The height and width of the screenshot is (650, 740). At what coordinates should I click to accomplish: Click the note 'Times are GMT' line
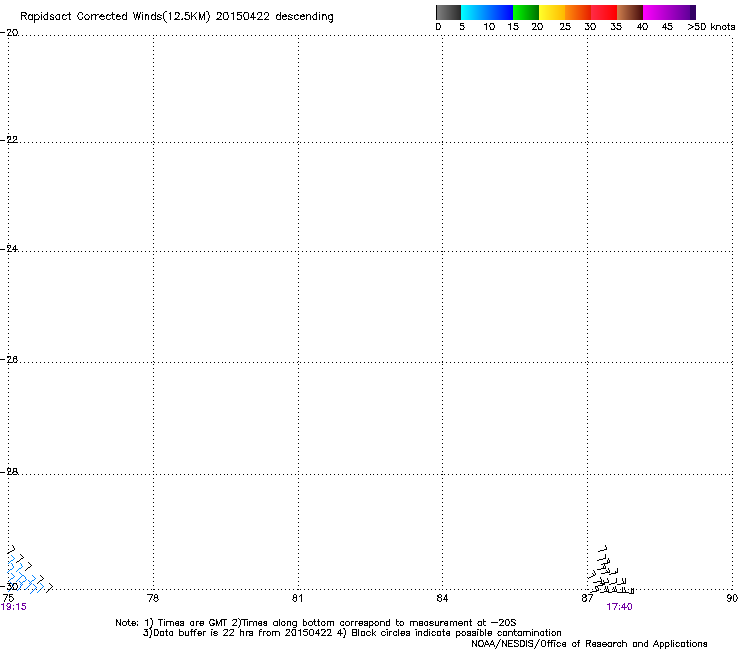315,623
